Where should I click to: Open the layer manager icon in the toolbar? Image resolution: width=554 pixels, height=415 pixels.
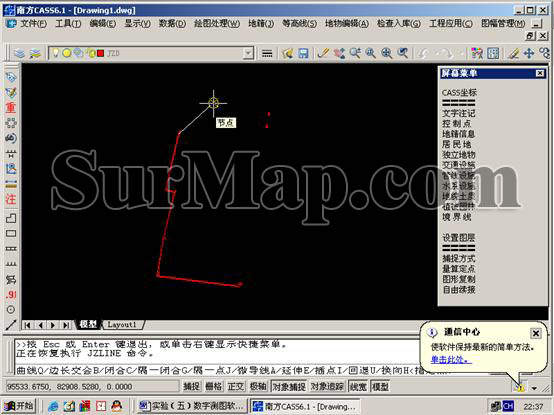coord(20,53)
